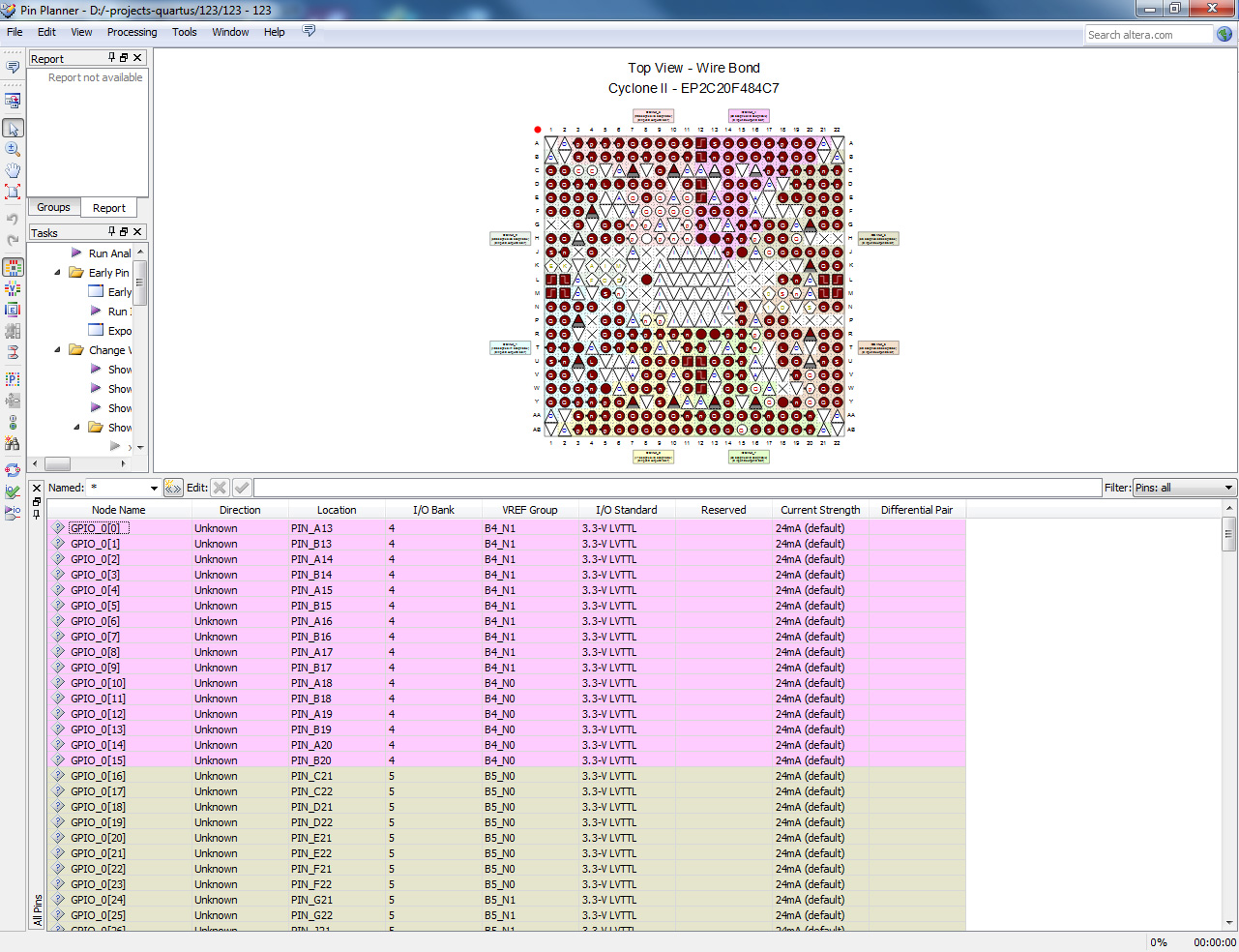Click the feedback bubble icon after Help
The width and height of the screenshot is (1239, 952).
click(x=310, y=31)
